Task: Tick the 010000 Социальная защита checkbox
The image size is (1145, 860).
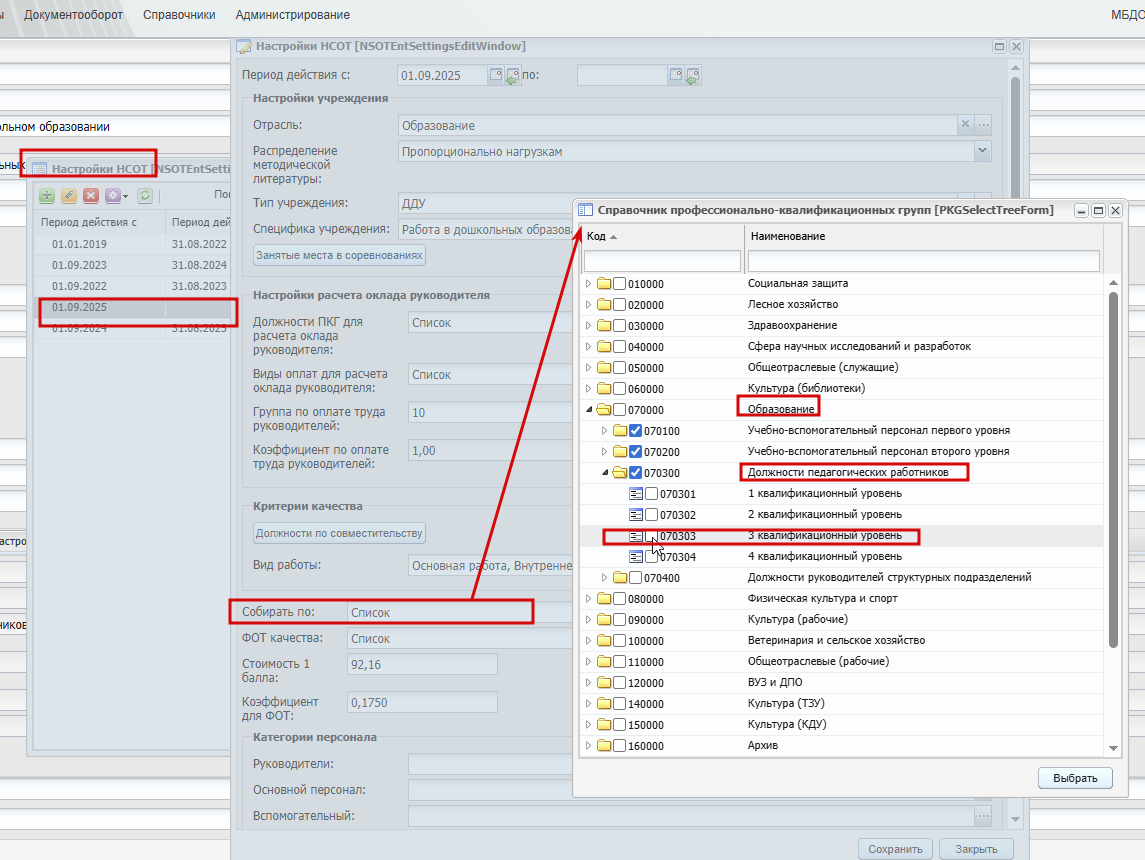Action: click(x=619, y=284)
